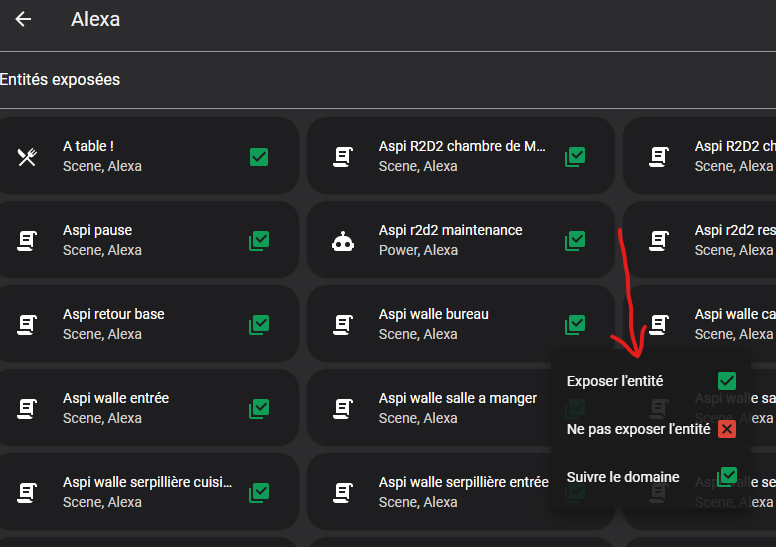Click the script icon of Aspi retour base

tap(27, 325)
